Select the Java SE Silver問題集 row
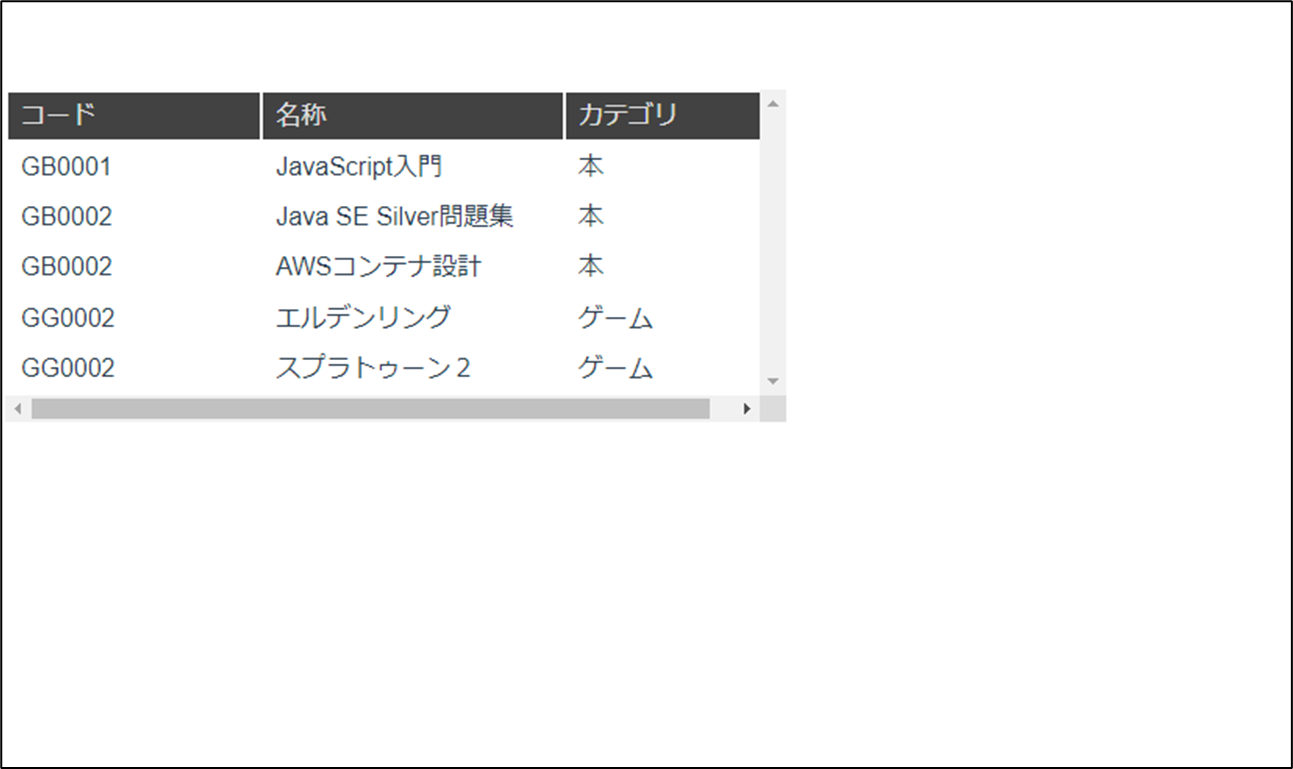1293x769 pixels. (395, 215)
